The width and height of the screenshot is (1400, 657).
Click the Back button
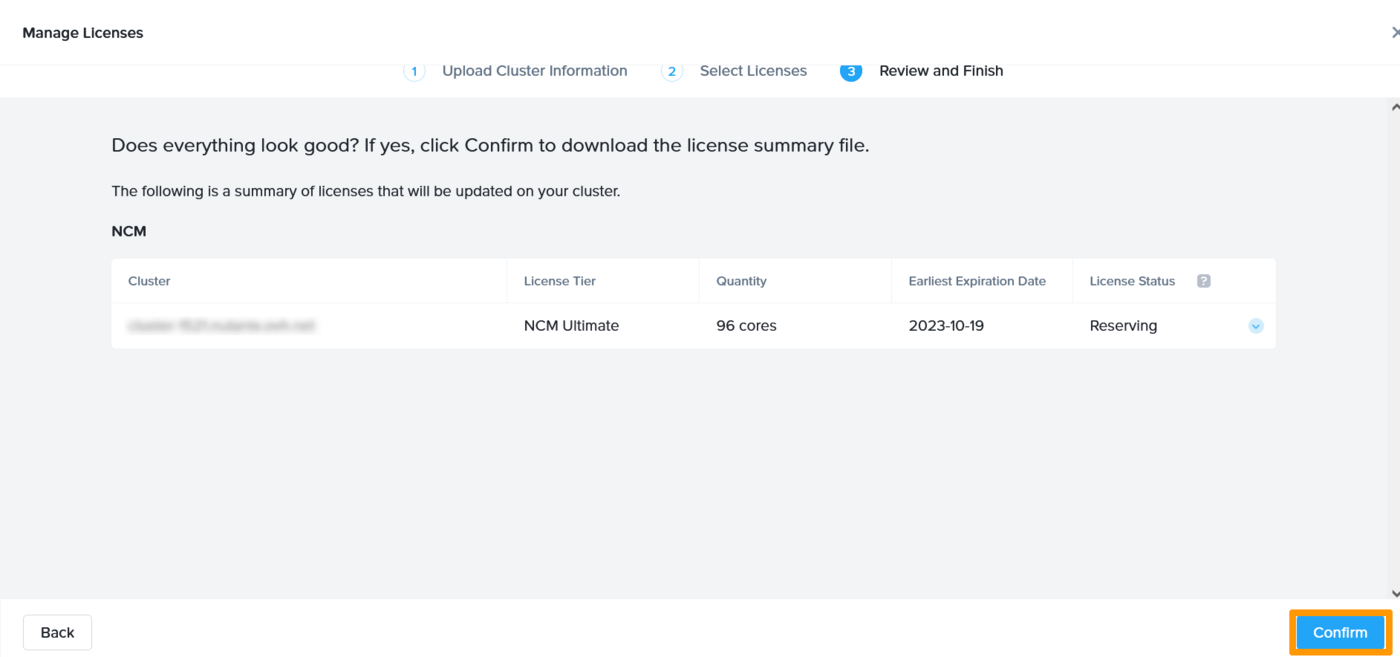point(57,632)
